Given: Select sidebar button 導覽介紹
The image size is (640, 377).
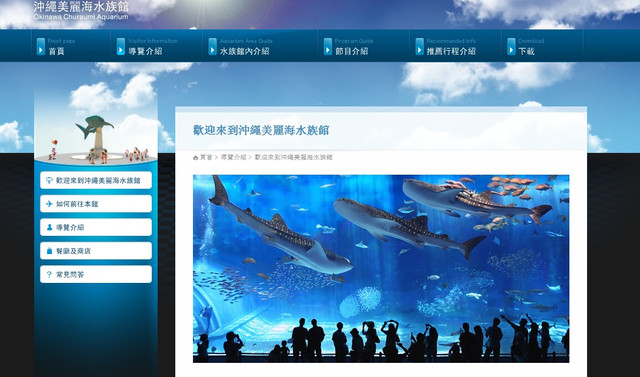Looking at the screenshot, I should [96, 227].
